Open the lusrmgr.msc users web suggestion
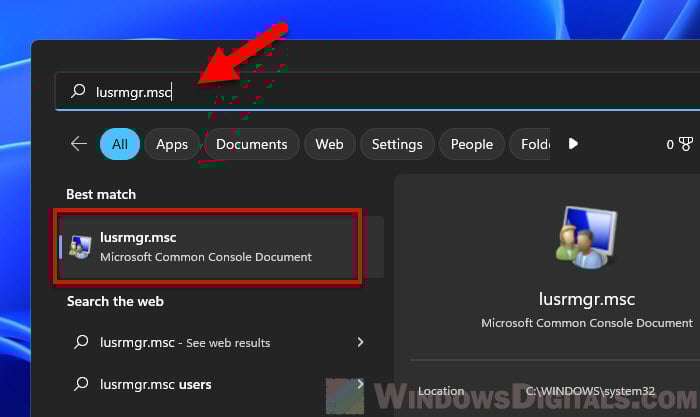 click(221, 384)
